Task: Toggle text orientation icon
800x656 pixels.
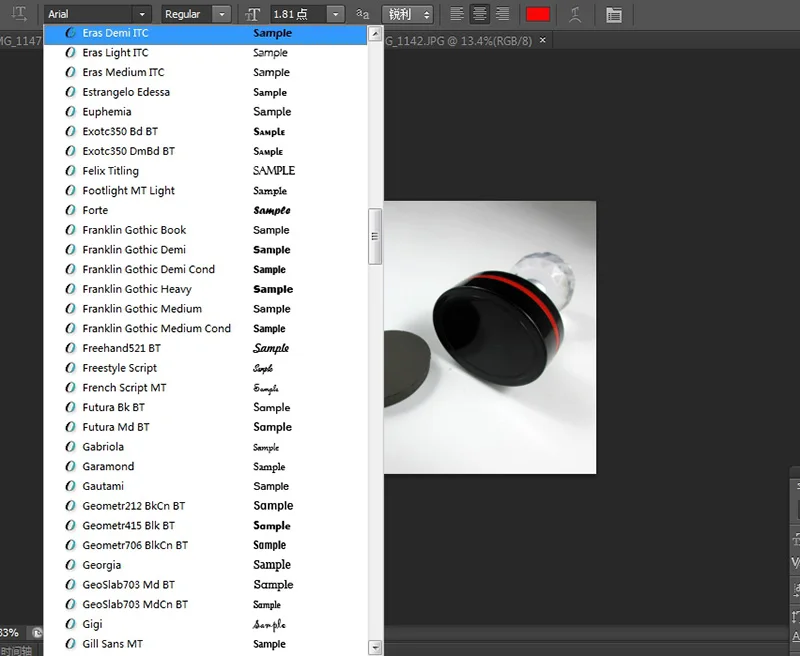Action: tap(19, 14)
